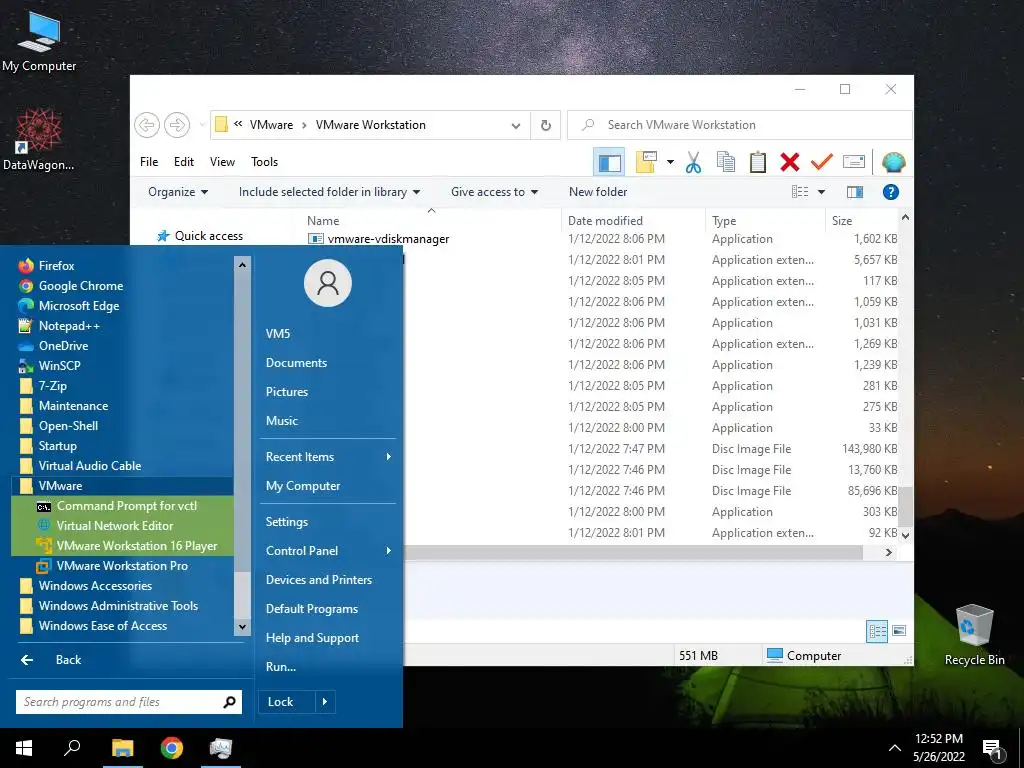Open the Give access to dropdown
The height and width of the screenshot is (768, 1024).
click(x=494, y=192)
